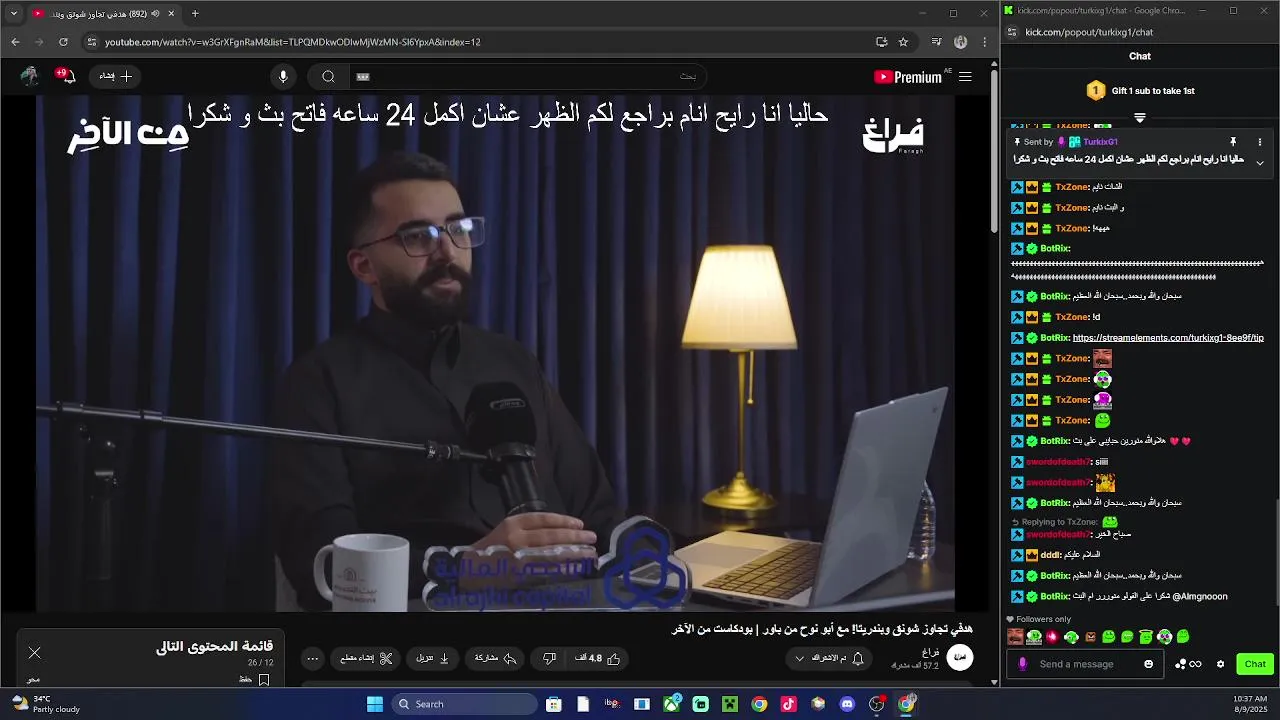1280x720 pixels.
Task: Click the dddl username in chat
Action: click(x=1050, y=555)
